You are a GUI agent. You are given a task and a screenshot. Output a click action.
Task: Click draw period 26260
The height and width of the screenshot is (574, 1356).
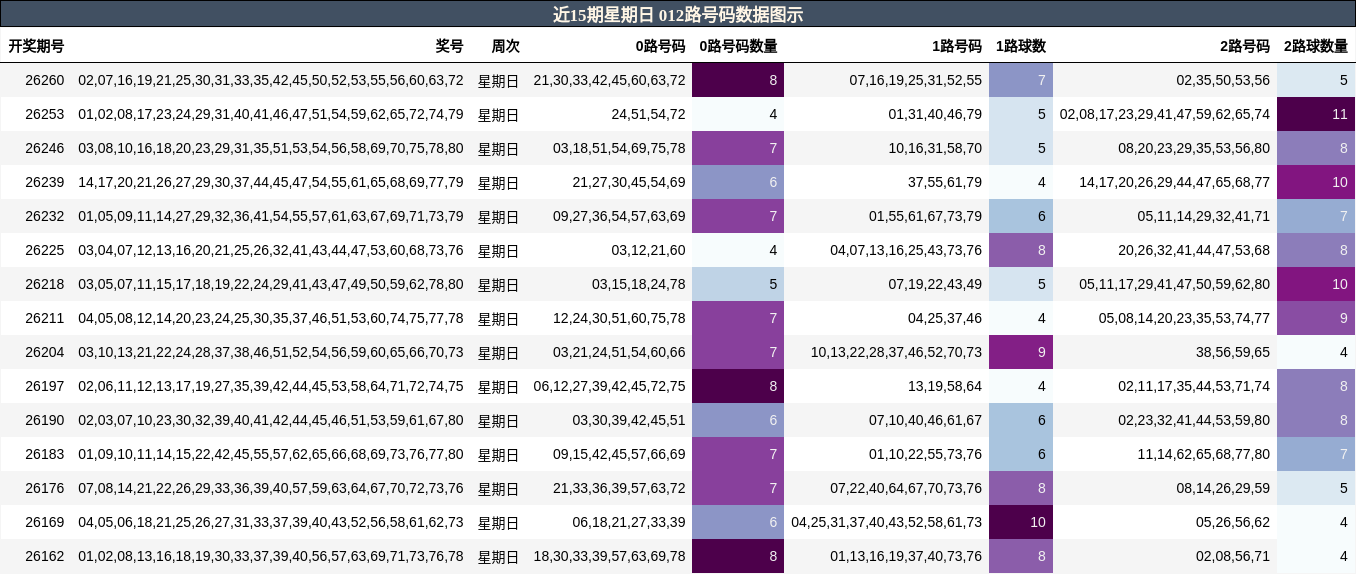(44, 80)
